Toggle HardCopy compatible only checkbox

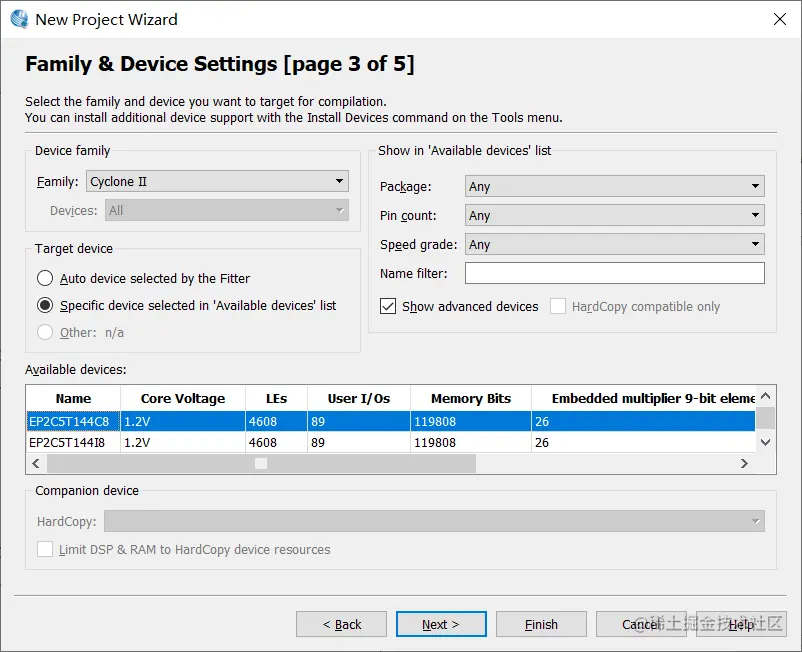coord(558,306)
